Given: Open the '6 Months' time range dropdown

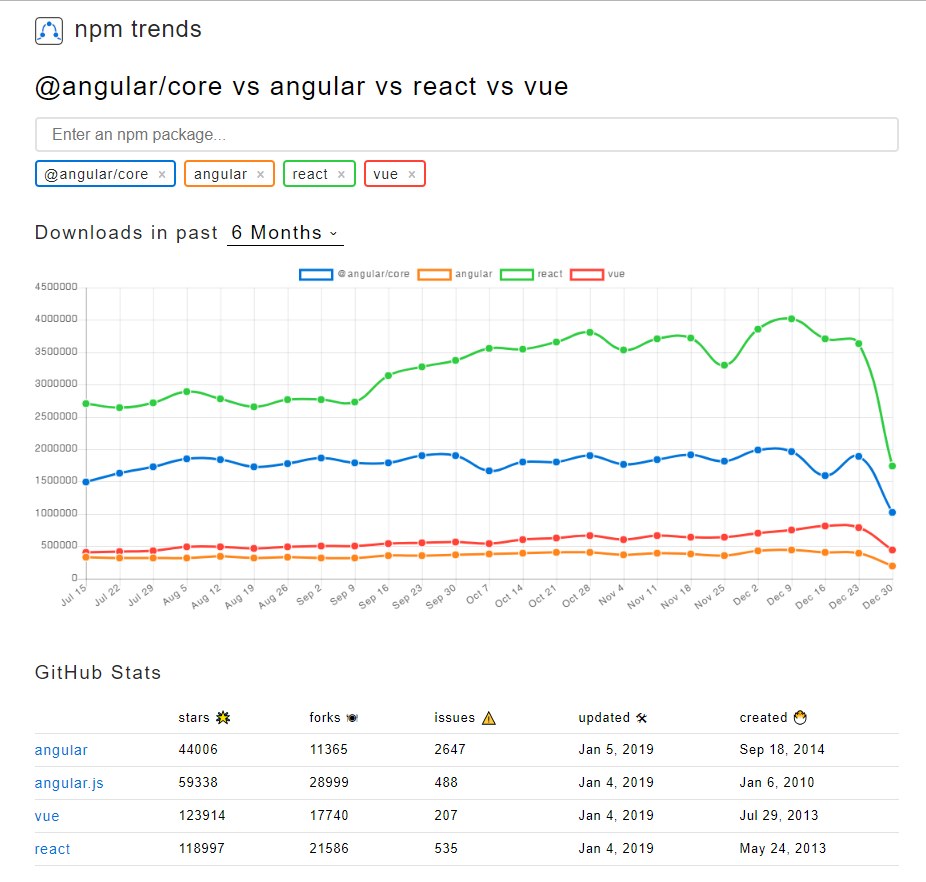Looking at the screenshot, I should (285, 233).
